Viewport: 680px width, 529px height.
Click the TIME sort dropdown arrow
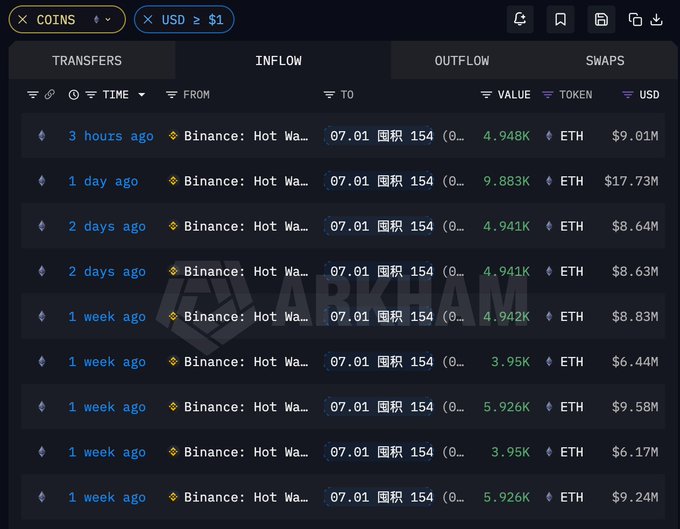coord(141,95)
